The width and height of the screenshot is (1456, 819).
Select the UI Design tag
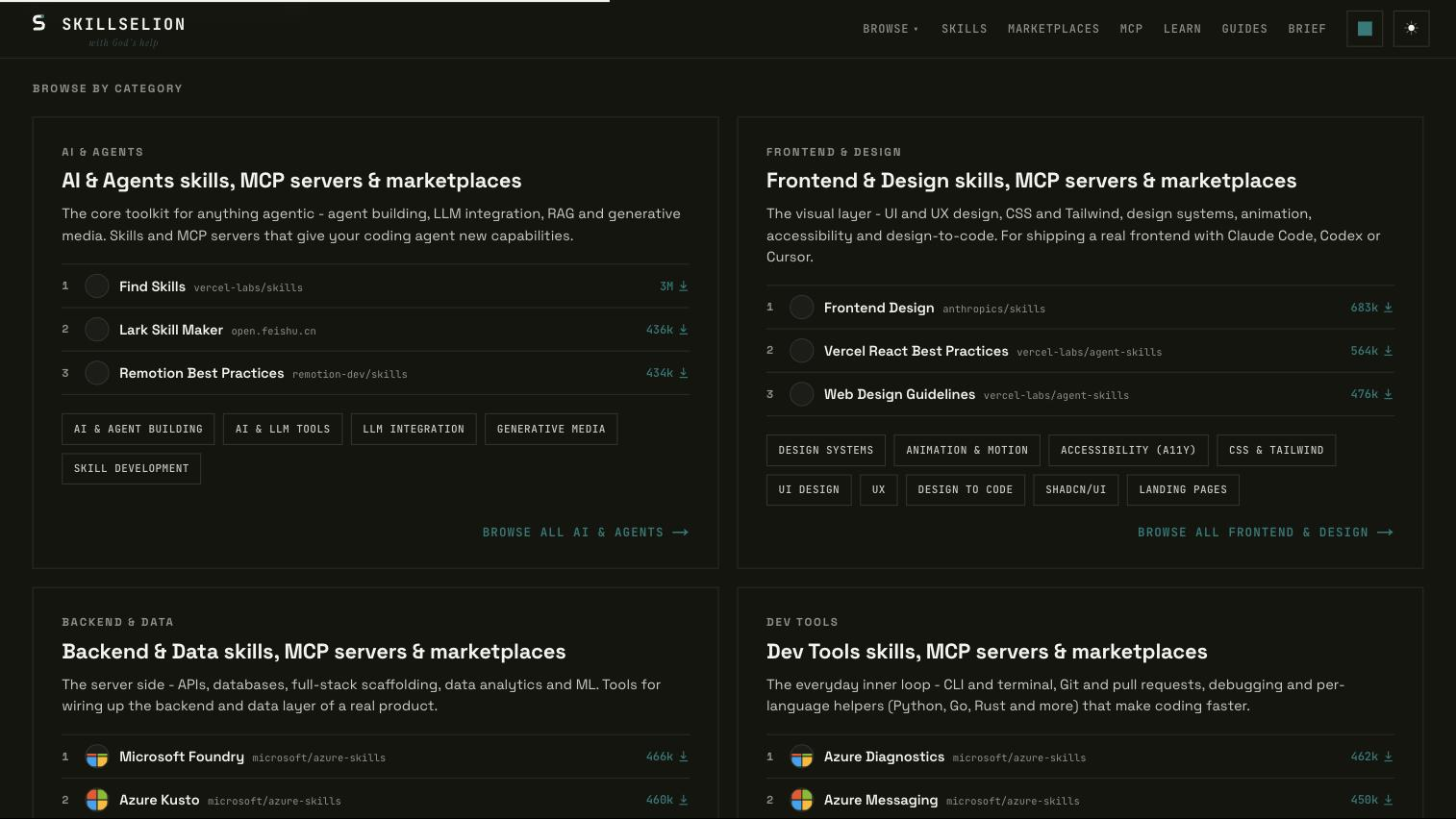(809, 489)
